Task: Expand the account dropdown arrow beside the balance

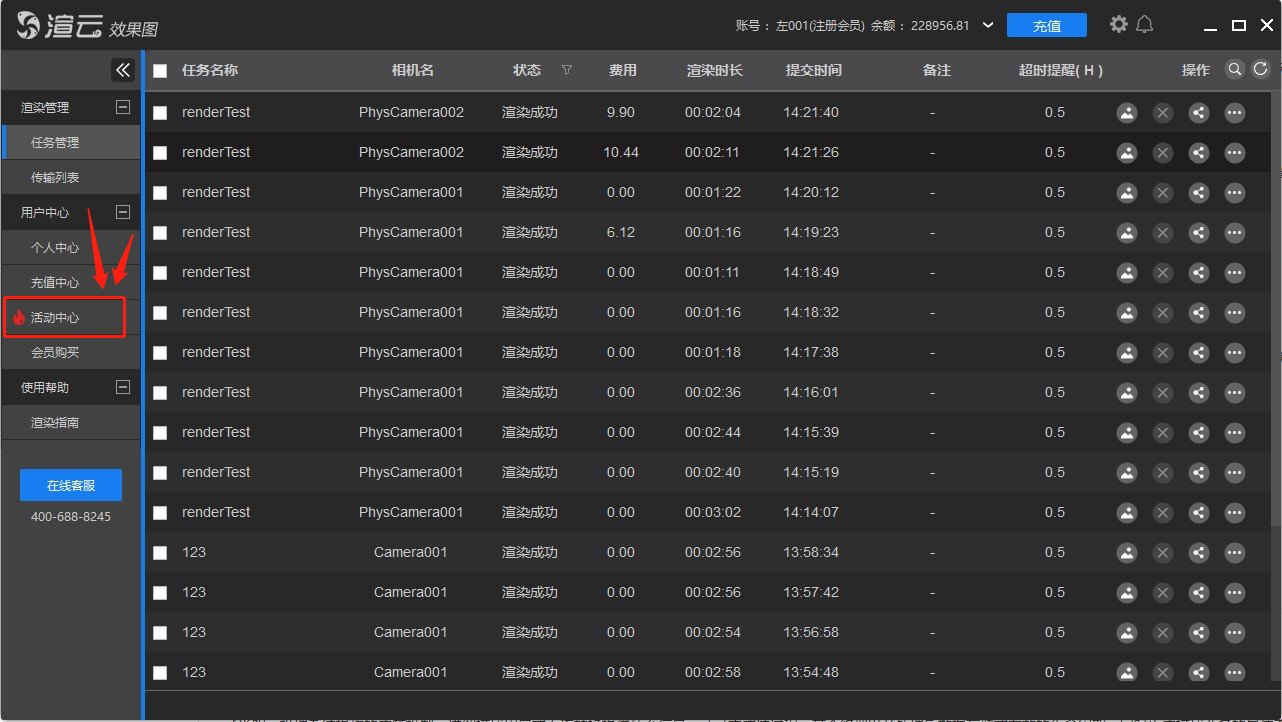Action: (x=988, y=25)
